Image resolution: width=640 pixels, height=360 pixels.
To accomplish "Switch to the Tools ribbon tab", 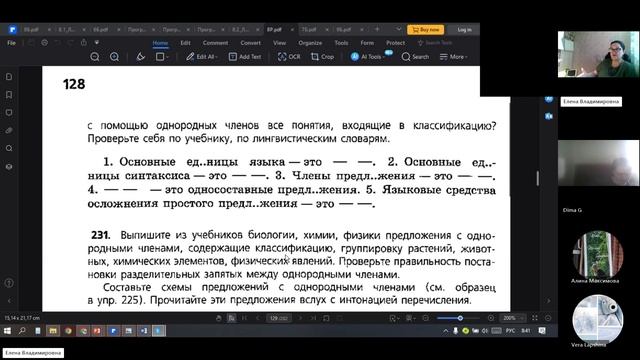I will pyautogui.click(x=341, y=43).
